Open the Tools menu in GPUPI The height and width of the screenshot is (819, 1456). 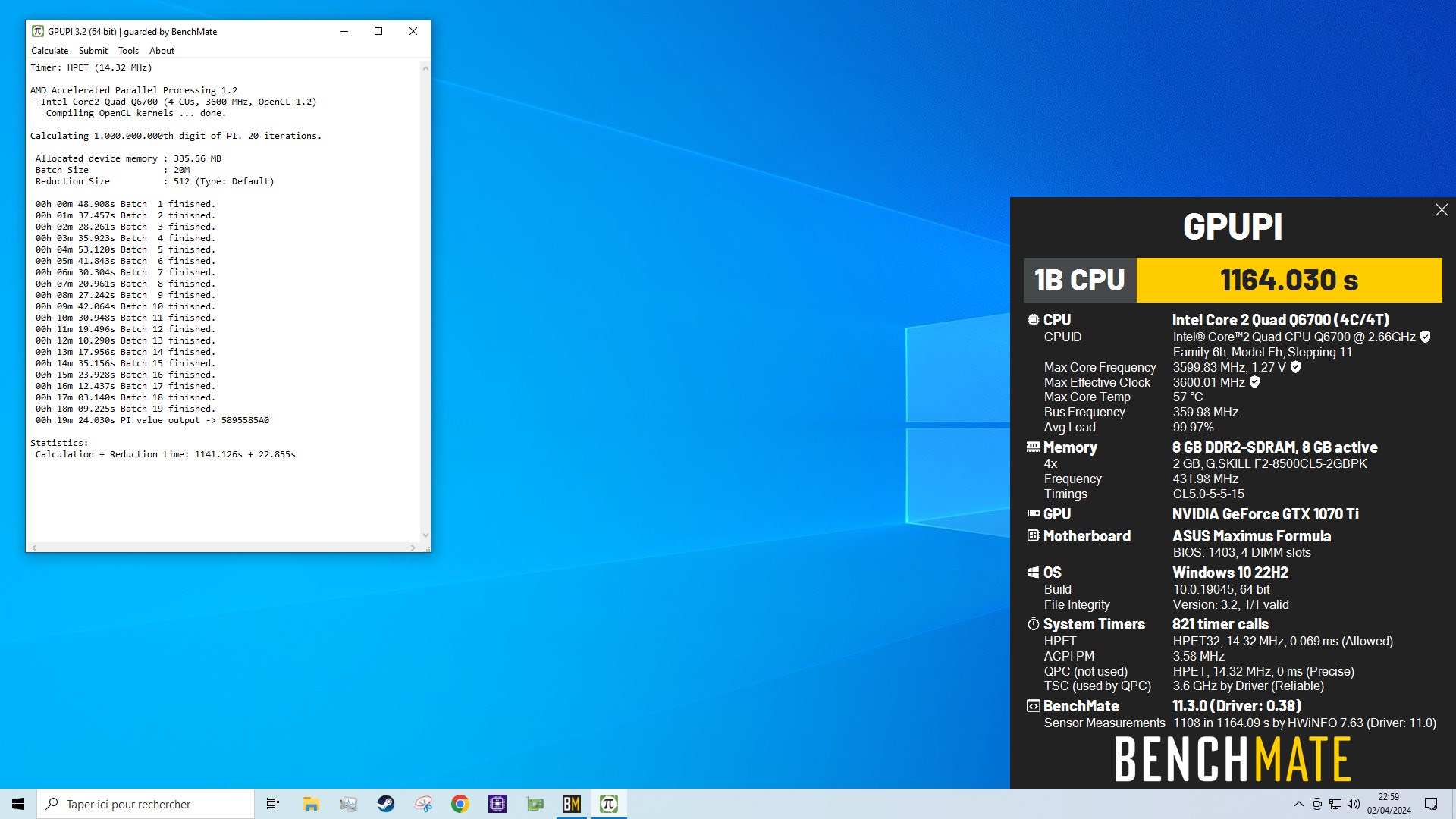[128, 51]
